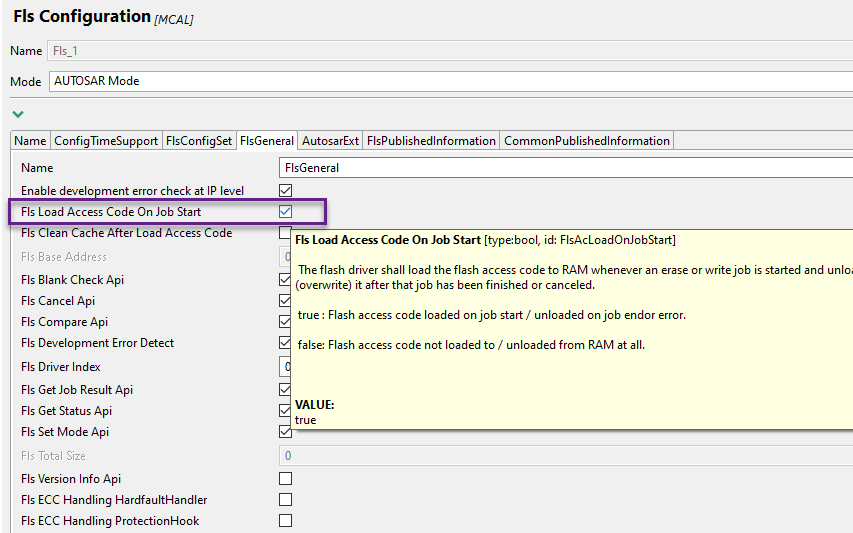The height and width of the screenshot is (533, 853).
Task: Switch to the Name tab
Action: [30, 141]
